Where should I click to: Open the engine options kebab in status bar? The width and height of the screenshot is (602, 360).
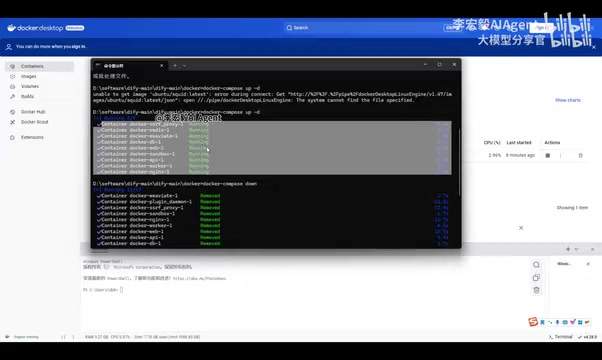[x=73, y=337]
